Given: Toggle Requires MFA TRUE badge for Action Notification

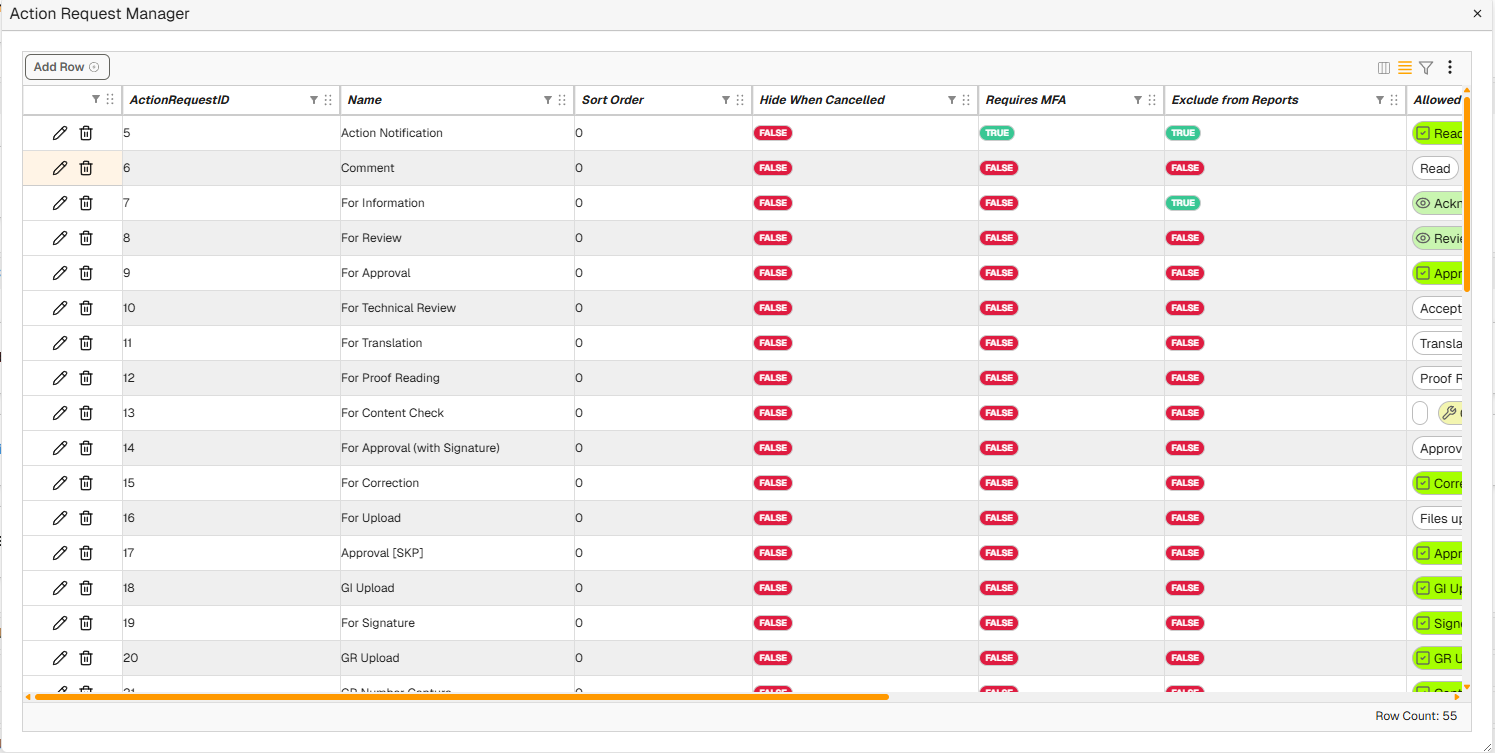Looking at the screenshot, I should pyautogui.click(x=997, y=133).
